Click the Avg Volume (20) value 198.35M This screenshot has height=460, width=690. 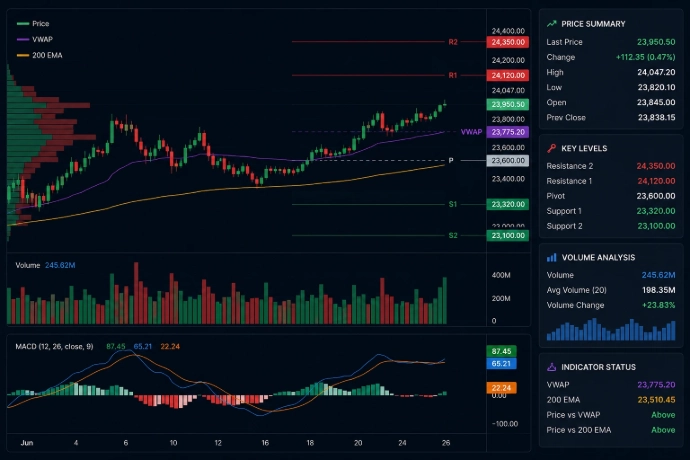pyautogui.click(x=658, y=290)
